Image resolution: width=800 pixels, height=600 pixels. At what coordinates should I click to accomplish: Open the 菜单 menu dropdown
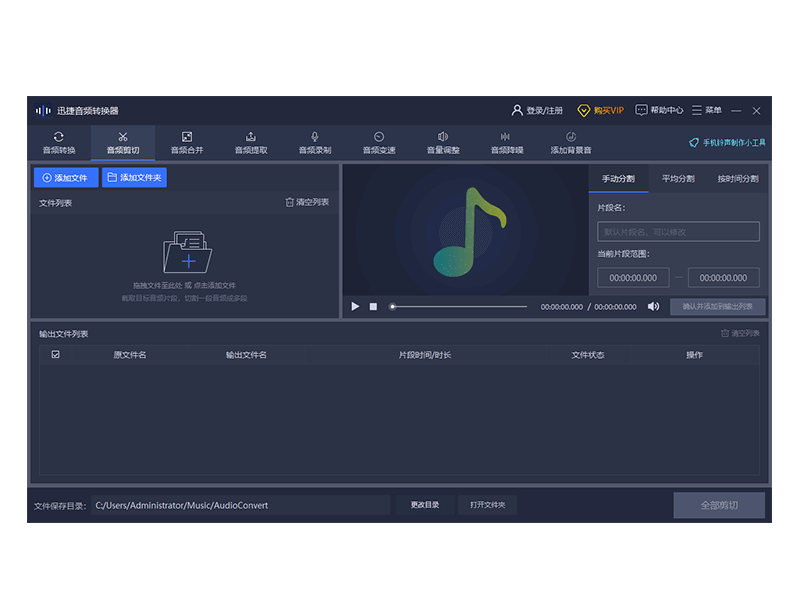707,110
